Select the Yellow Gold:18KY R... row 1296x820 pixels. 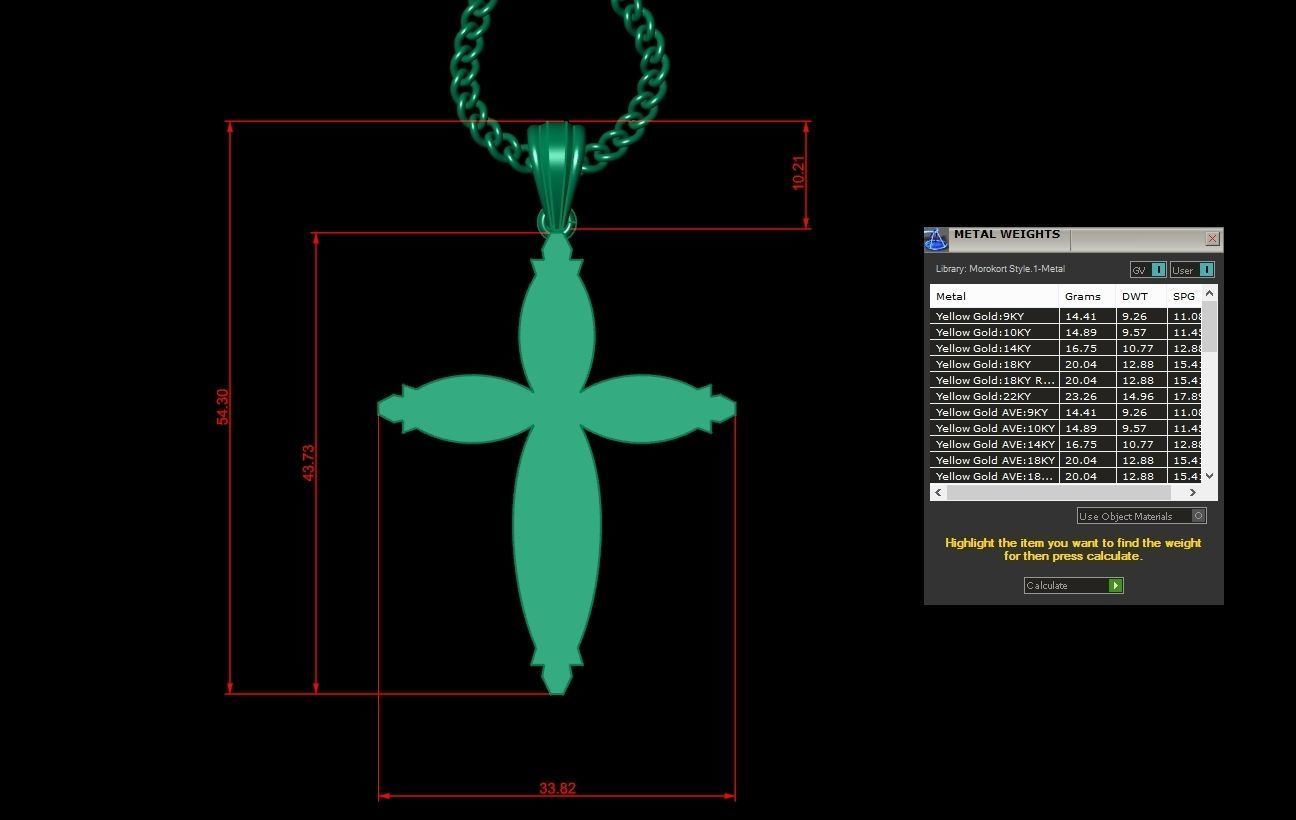pyautogui.click(x=1066, y=380)
